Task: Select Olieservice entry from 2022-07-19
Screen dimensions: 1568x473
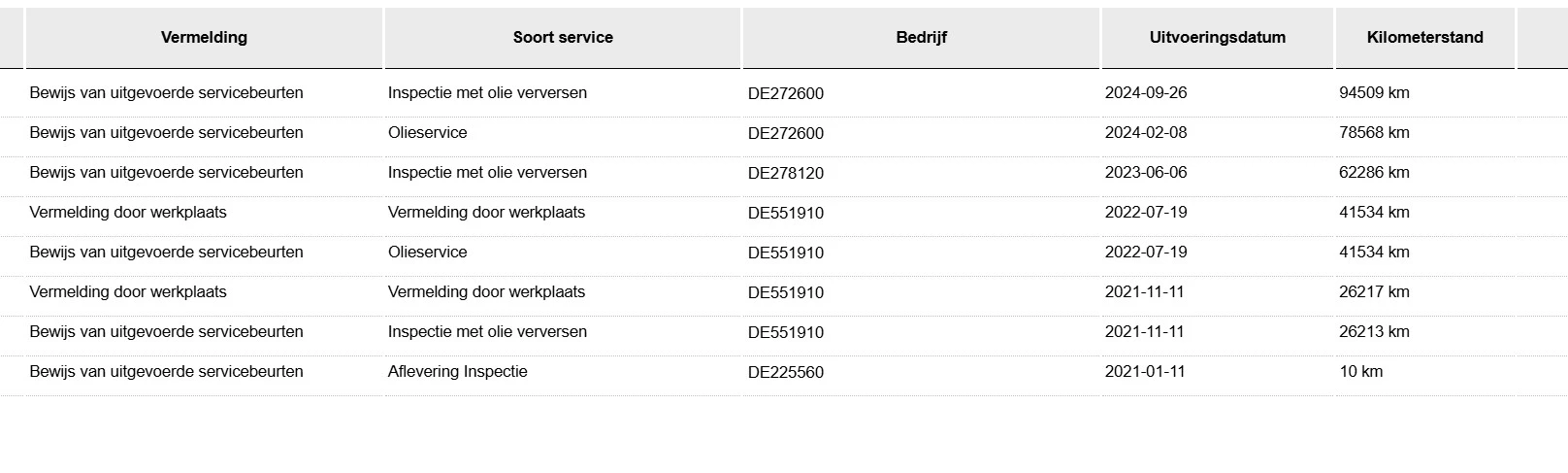Action: click(428, 253)
